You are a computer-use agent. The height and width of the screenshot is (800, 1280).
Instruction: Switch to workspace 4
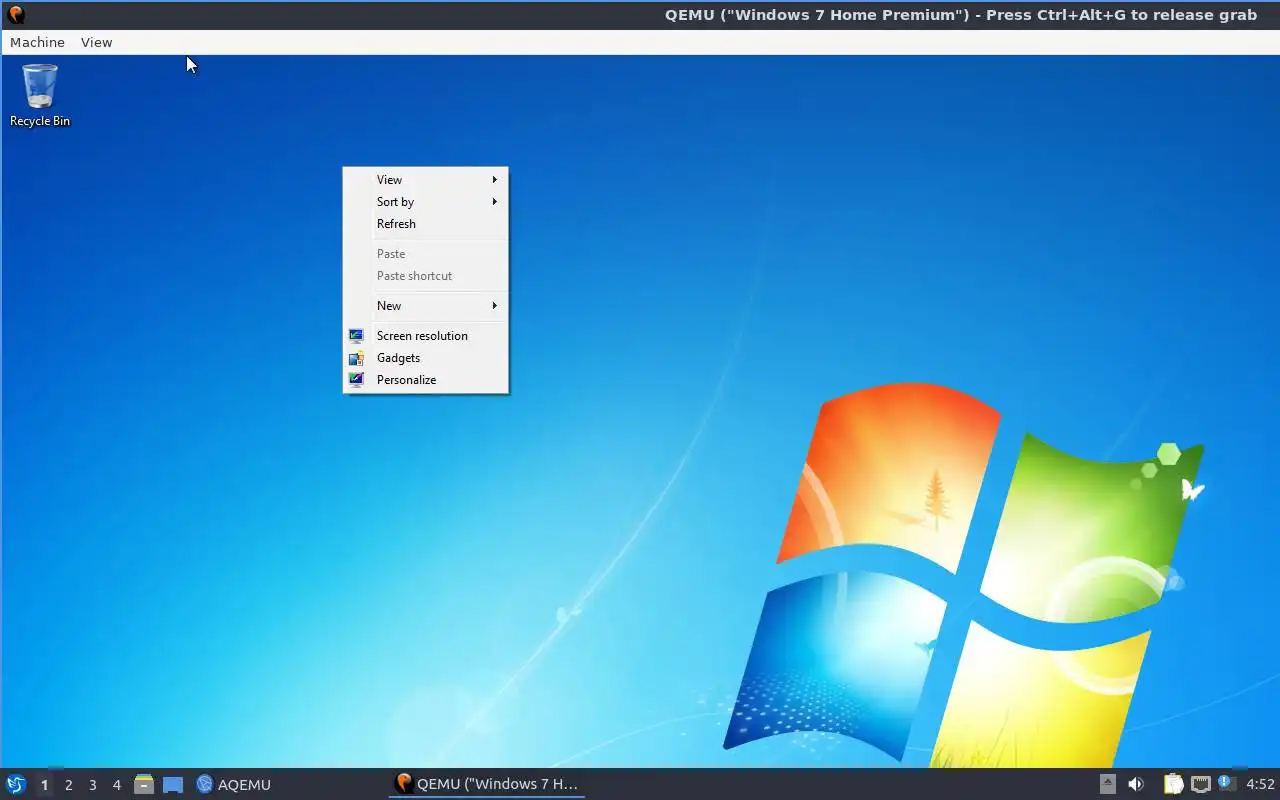click(116, 785)
